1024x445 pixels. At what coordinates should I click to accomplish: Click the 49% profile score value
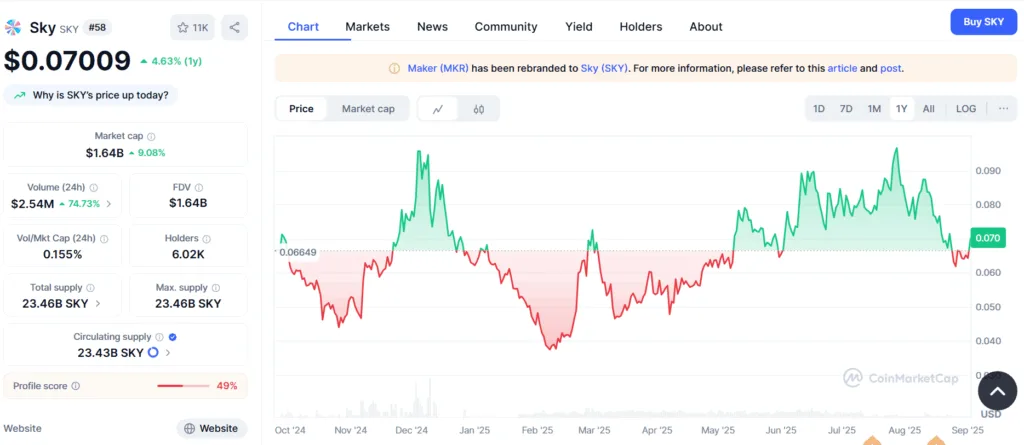click(x=227, y=386)
